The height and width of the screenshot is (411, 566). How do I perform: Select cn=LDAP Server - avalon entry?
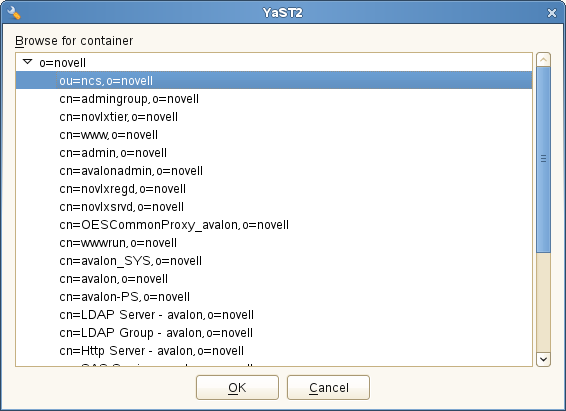[156, 315]
